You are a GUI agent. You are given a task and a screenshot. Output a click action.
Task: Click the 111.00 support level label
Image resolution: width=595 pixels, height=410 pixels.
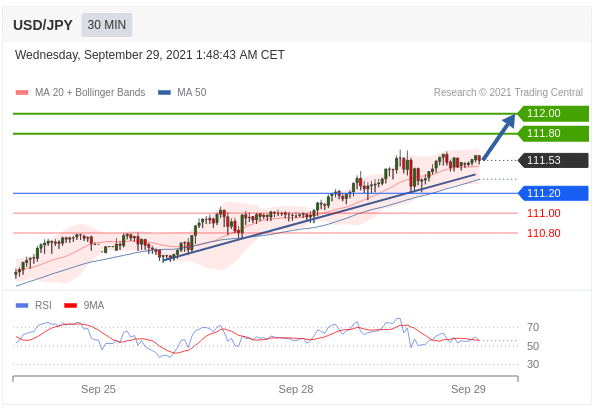click(543, 213)
